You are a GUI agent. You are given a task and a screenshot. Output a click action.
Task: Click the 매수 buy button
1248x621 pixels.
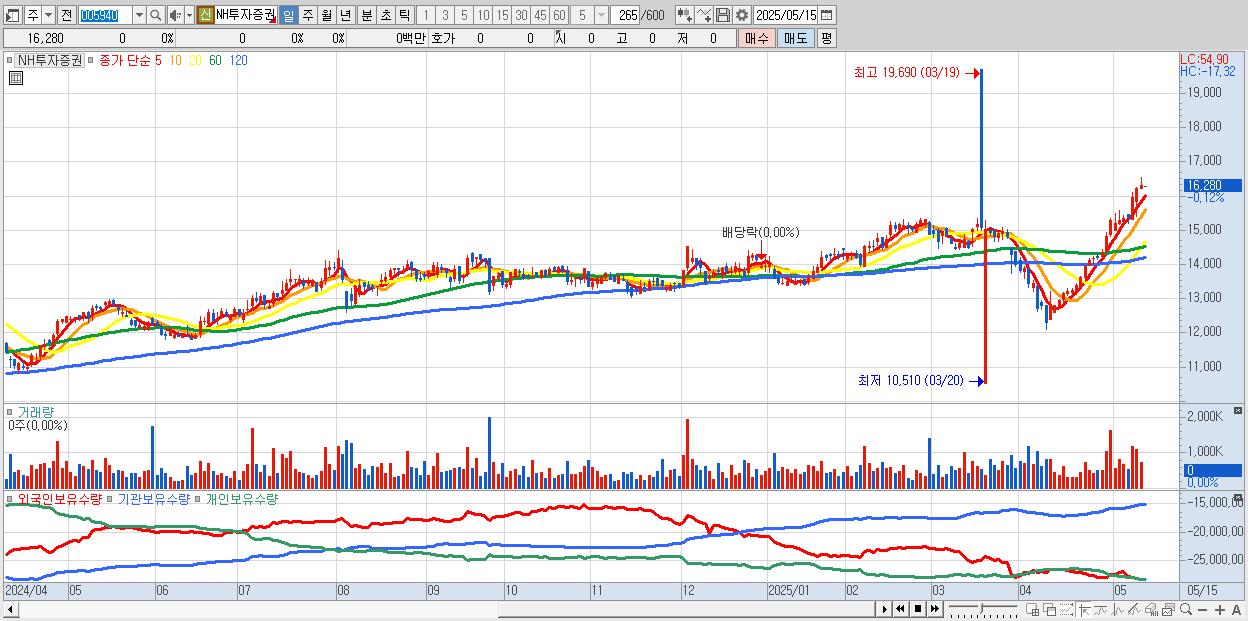click(x=757, y=38)
